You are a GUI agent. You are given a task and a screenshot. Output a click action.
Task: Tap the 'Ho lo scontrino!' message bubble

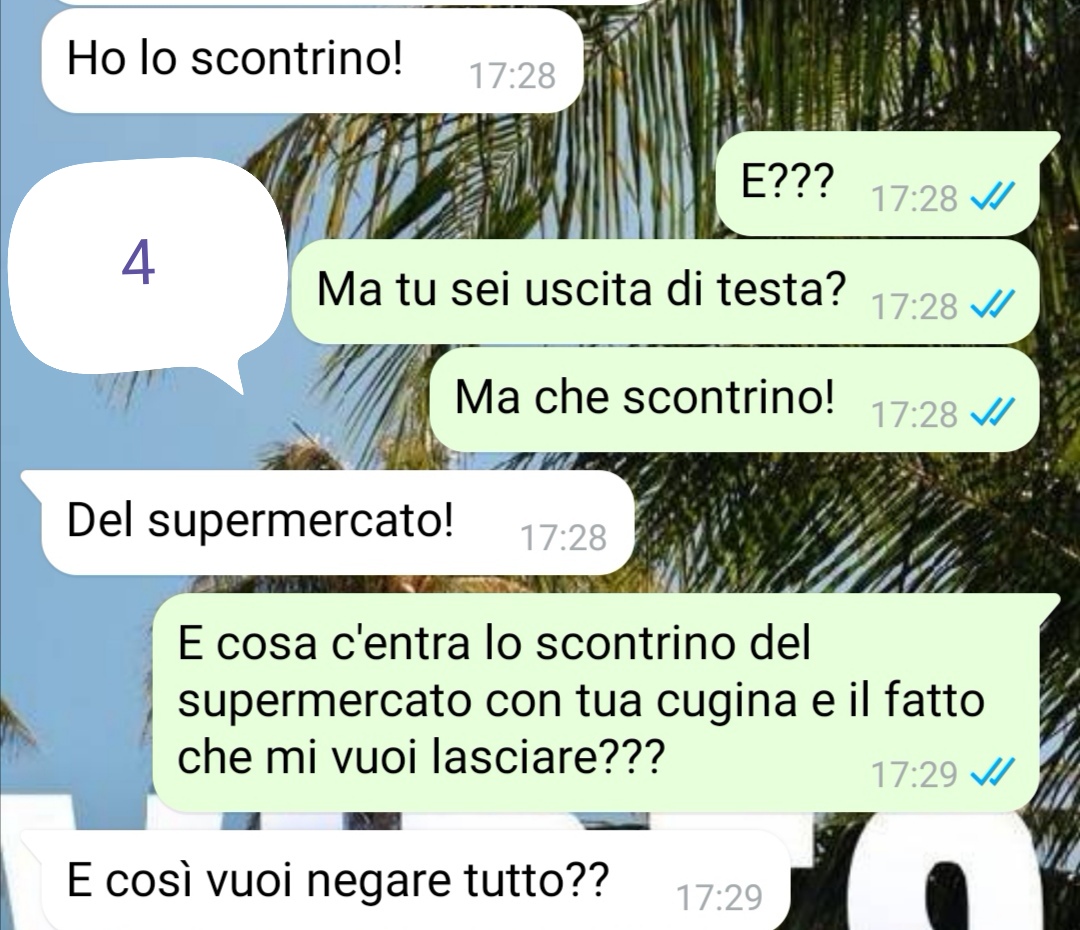[312, 60]
